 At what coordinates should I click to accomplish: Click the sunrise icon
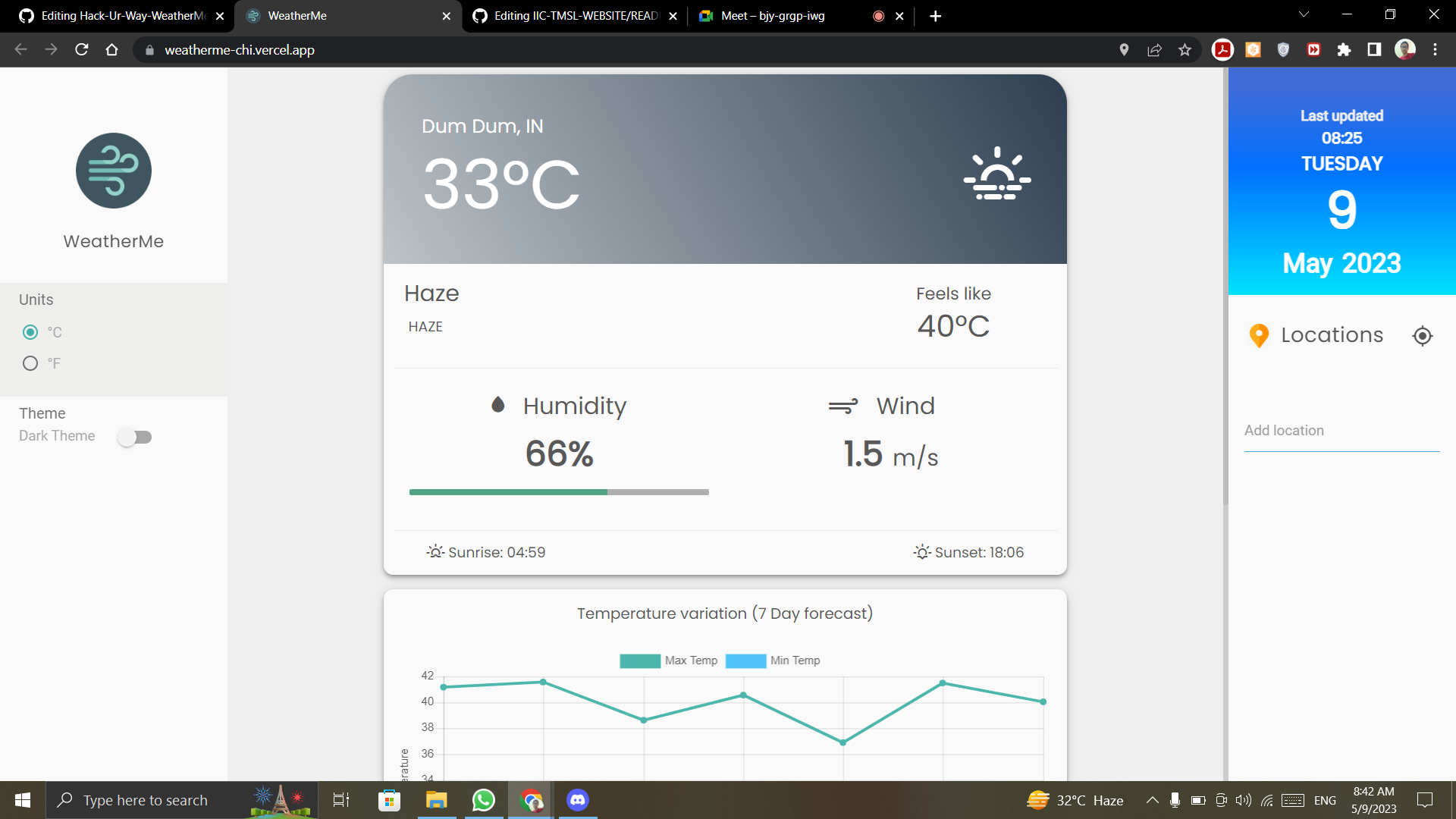436,551
